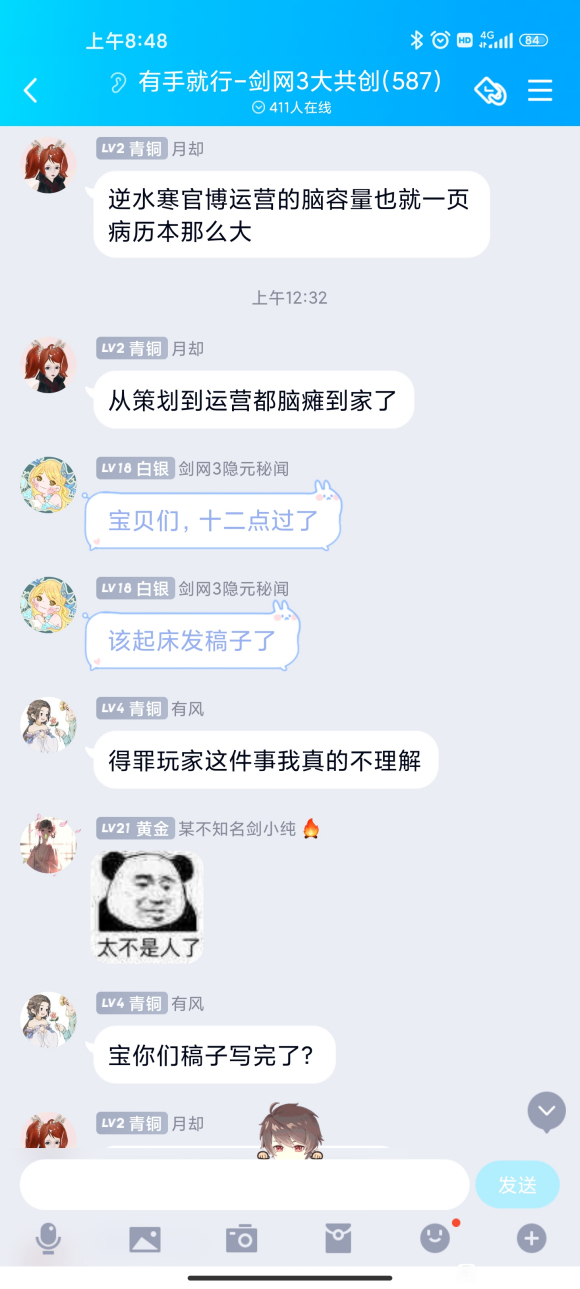Tap the LV21 黄金 level badge
The image size is (580, 1289).
tap(135, 829)
